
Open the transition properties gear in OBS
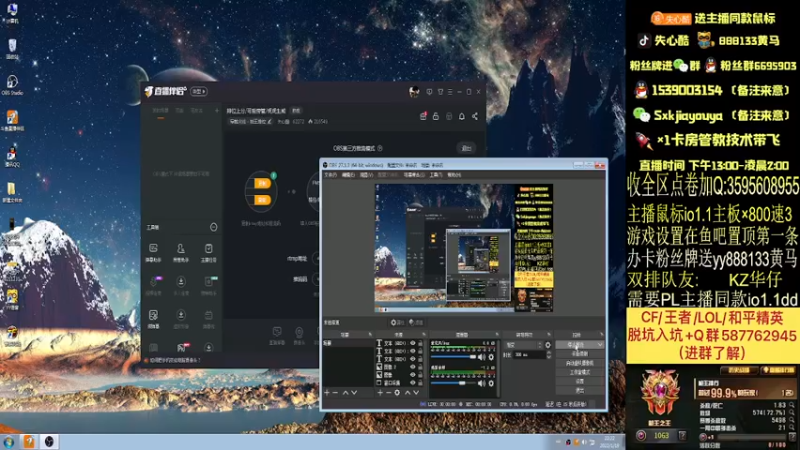coord(548,345)
